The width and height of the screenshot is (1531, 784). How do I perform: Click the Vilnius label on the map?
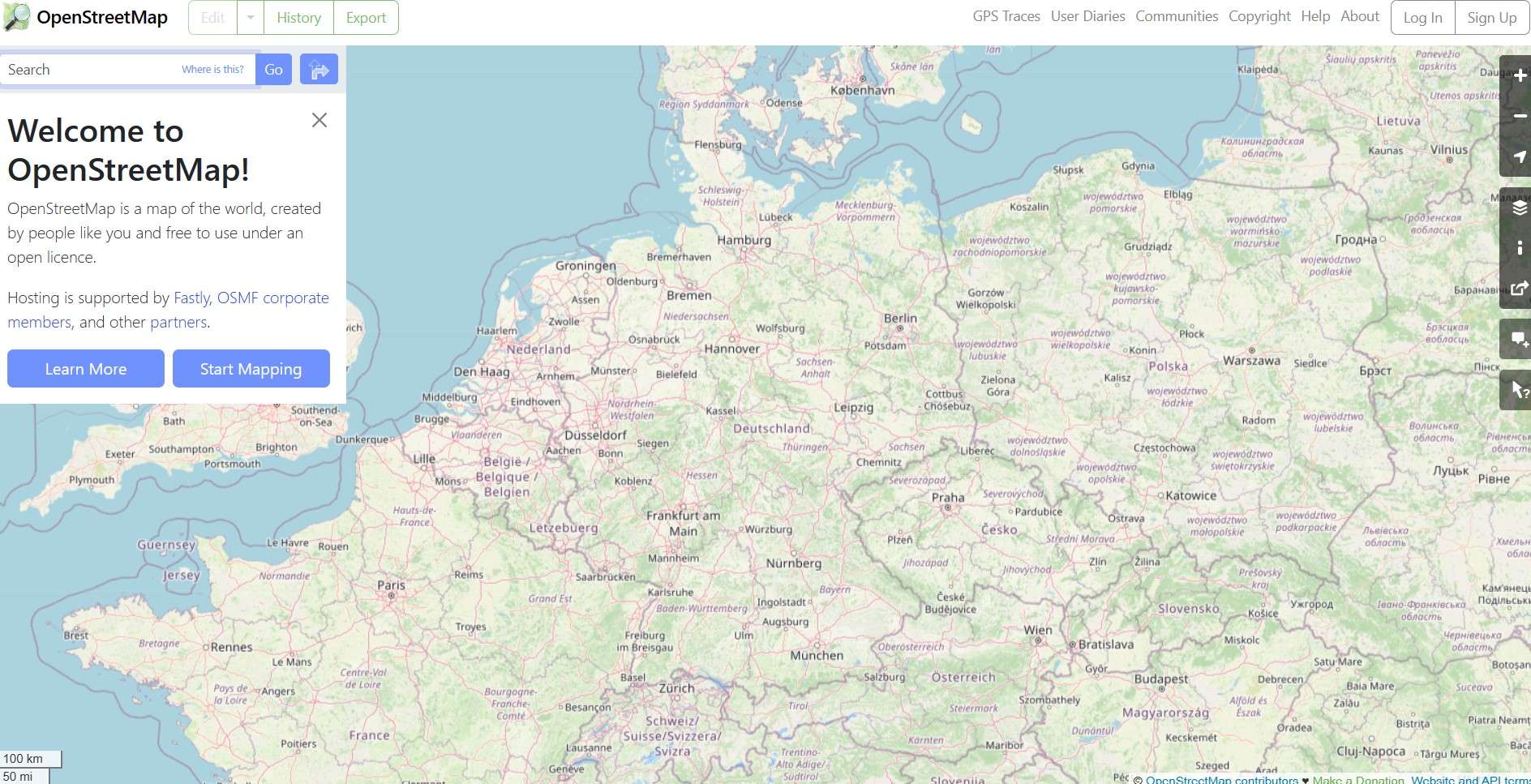(x=1449, y=149)
